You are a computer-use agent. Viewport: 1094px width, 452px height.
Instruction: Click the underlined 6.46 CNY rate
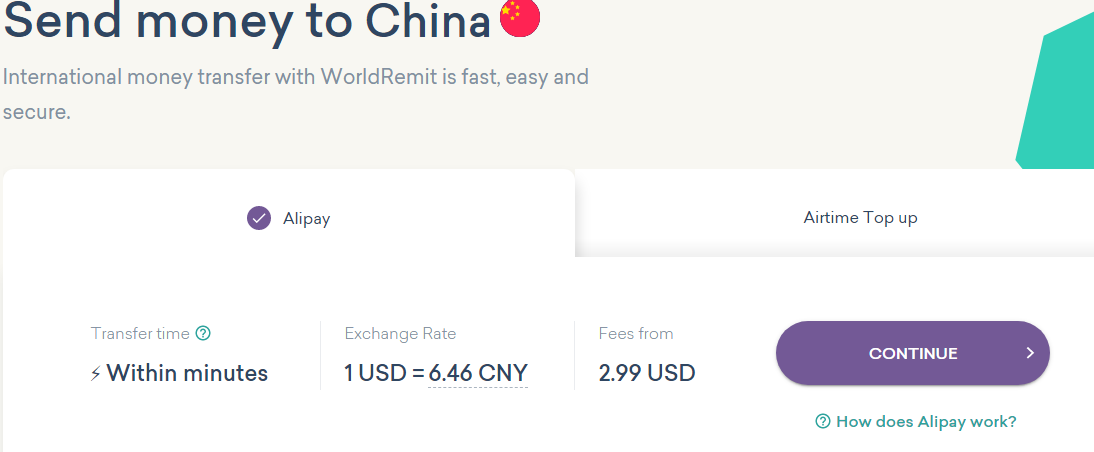pos(478,374)
